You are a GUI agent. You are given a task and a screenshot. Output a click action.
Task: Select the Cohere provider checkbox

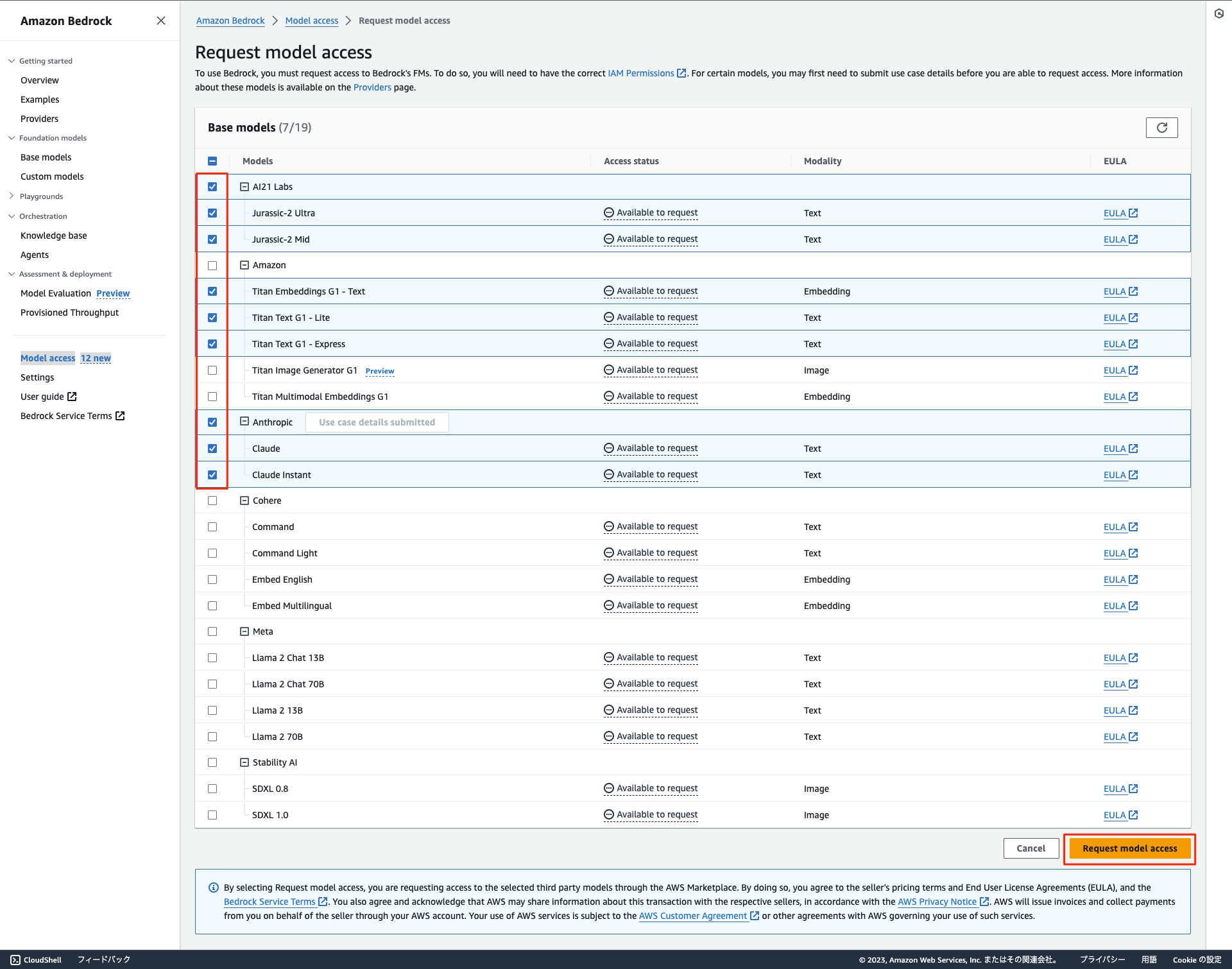[212, 501]
